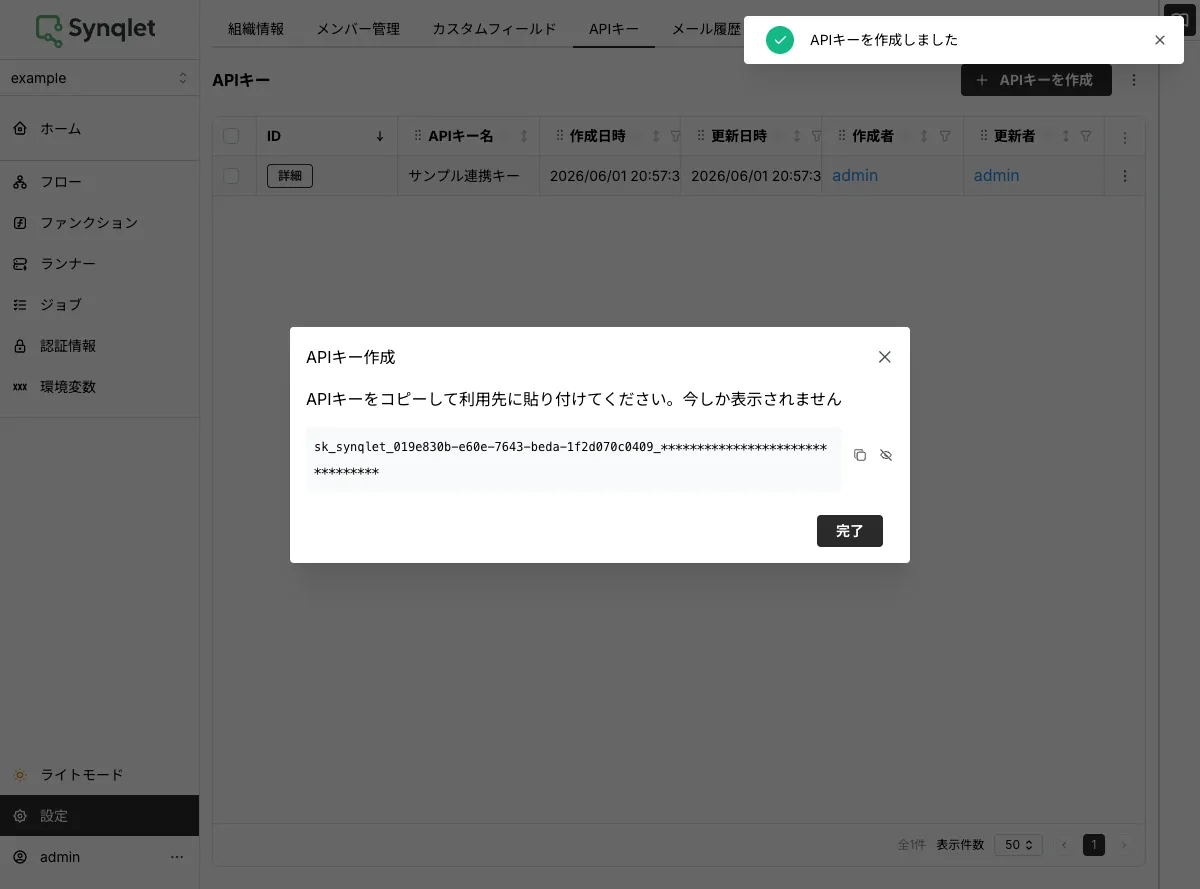This screenshot has height=889, width=1200.
Task: Filter the 作成日時 column
Action: tap(675, 136)
